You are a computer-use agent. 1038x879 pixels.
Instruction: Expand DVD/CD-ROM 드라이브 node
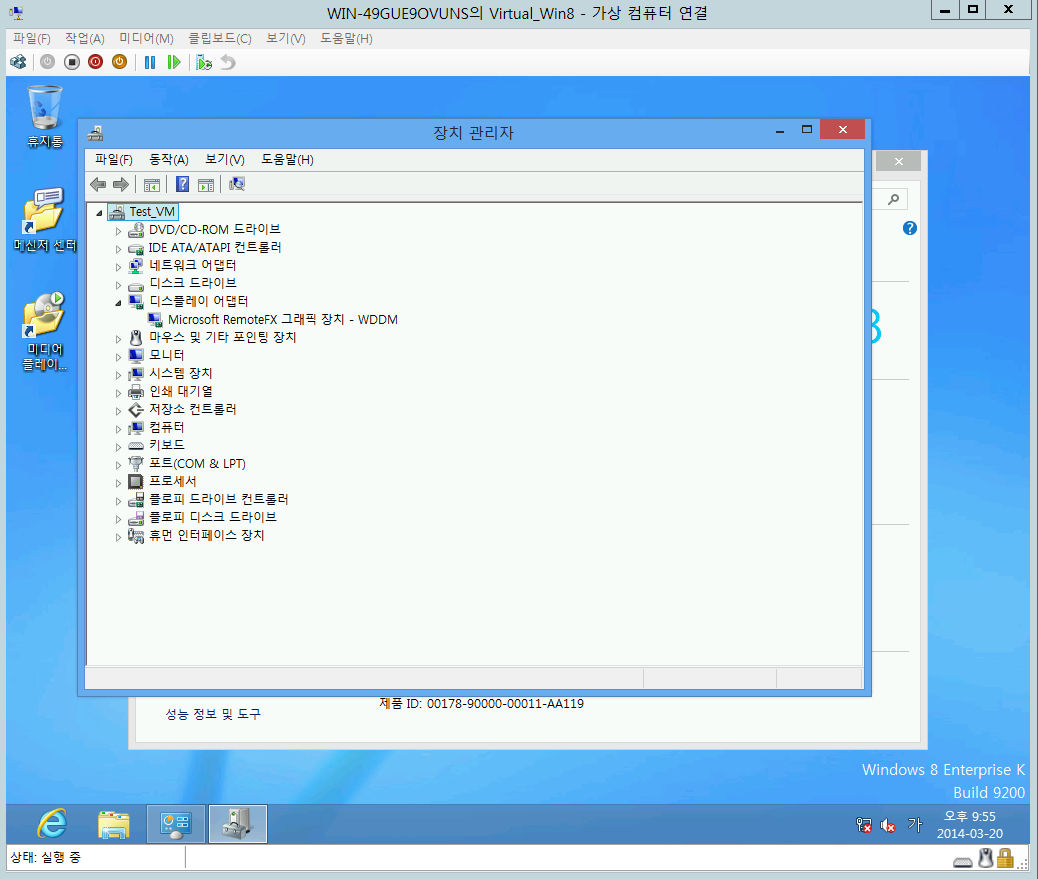(x=118, y=231)
